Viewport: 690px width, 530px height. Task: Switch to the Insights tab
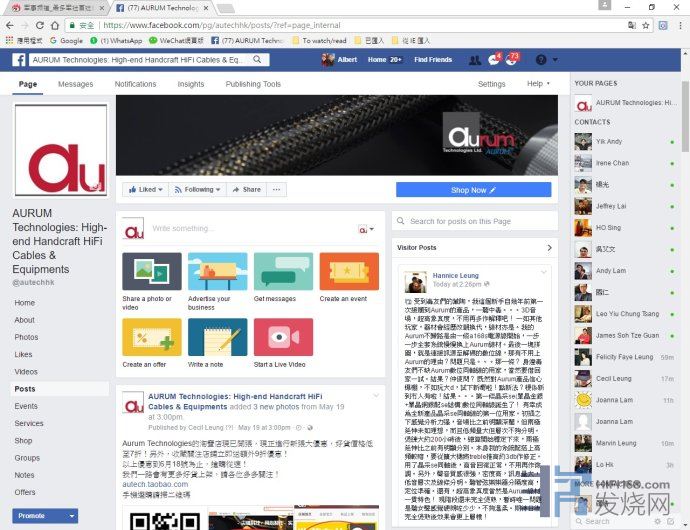click(191, 84)
